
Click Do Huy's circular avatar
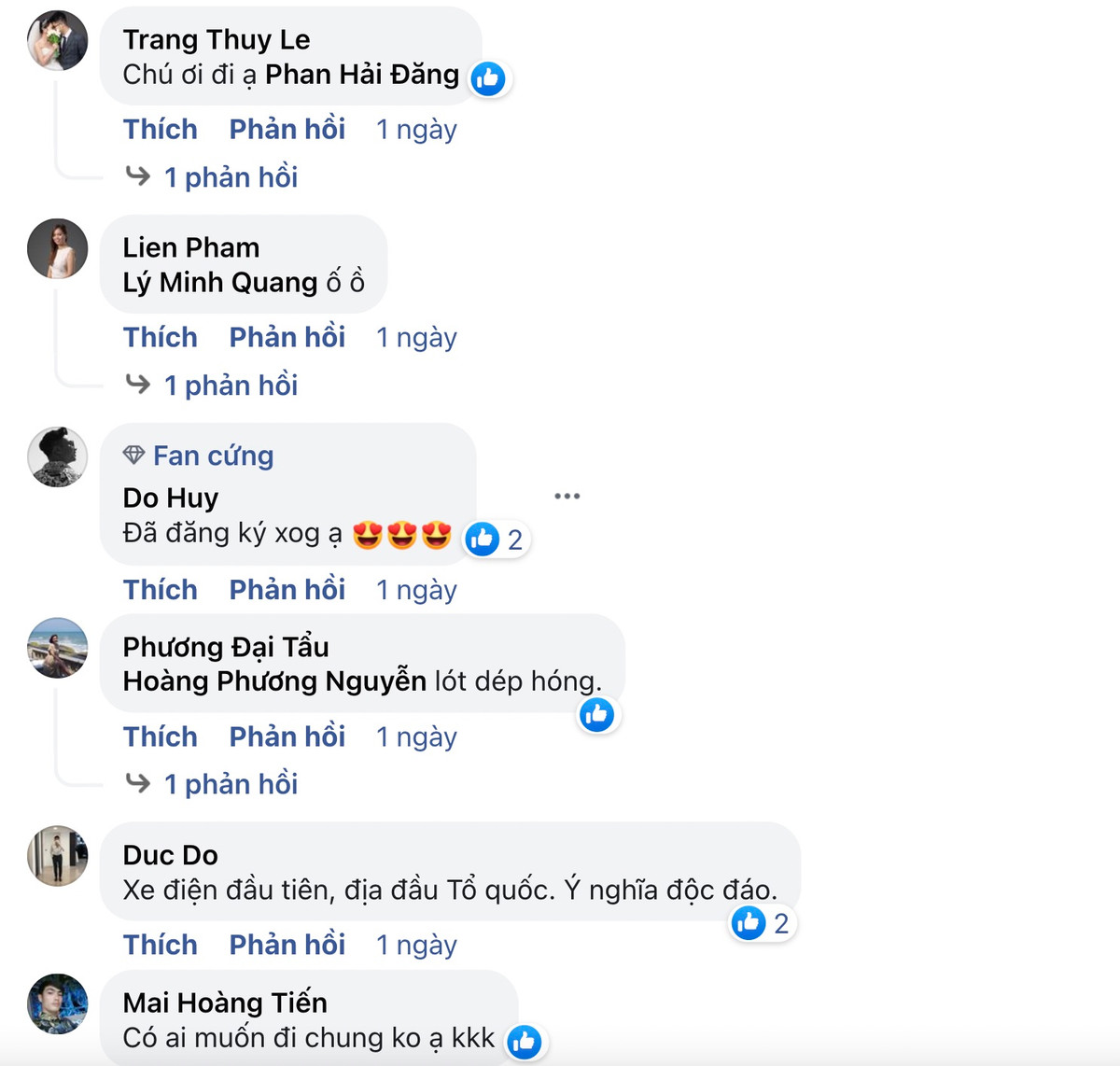(57, 457)
